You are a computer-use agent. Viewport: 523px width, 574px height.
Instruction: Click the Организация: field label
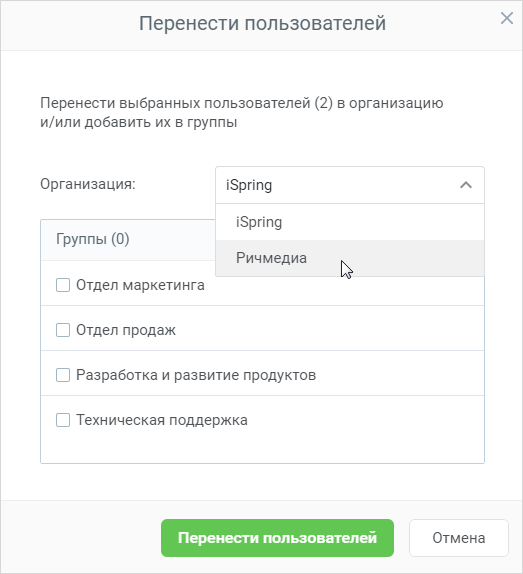point(88,184)
